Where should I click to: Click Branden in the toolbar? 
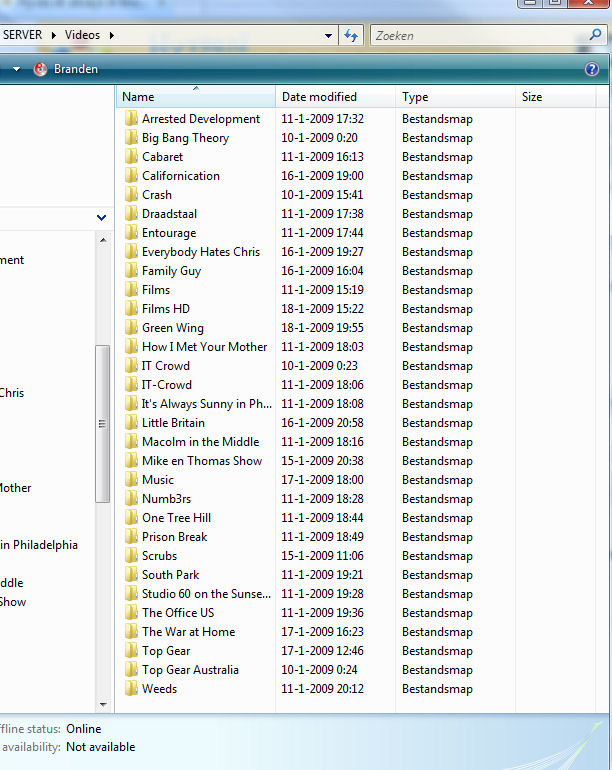(76, 69)
